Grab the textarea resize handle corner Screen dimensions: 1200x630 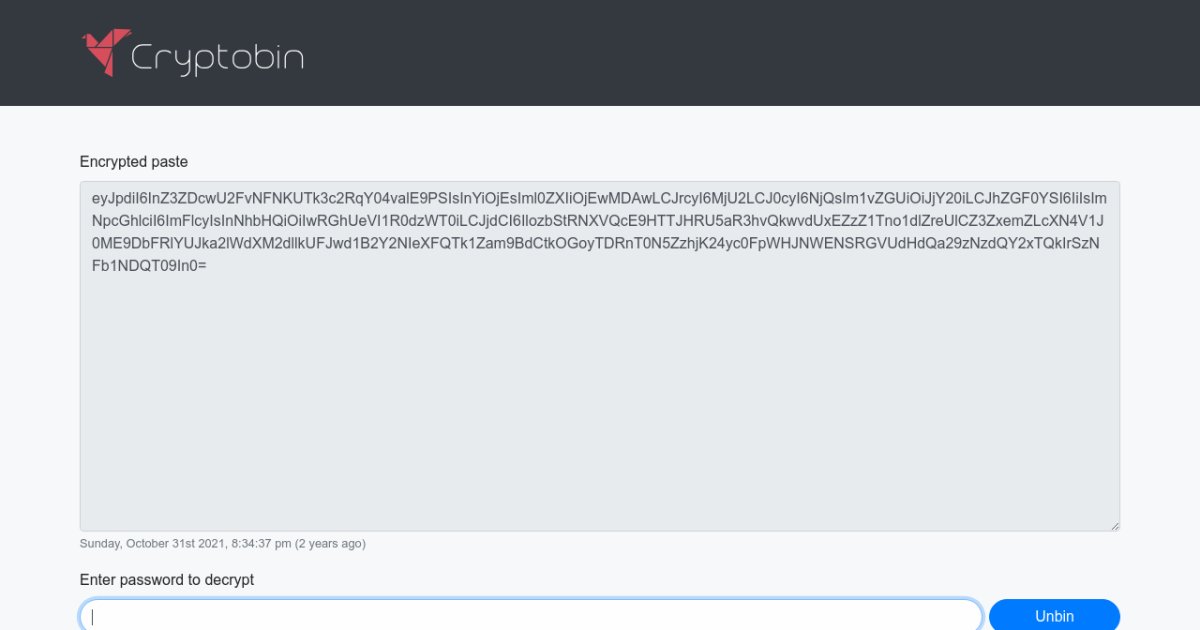pyautogui.click(x=1114, y=525)
